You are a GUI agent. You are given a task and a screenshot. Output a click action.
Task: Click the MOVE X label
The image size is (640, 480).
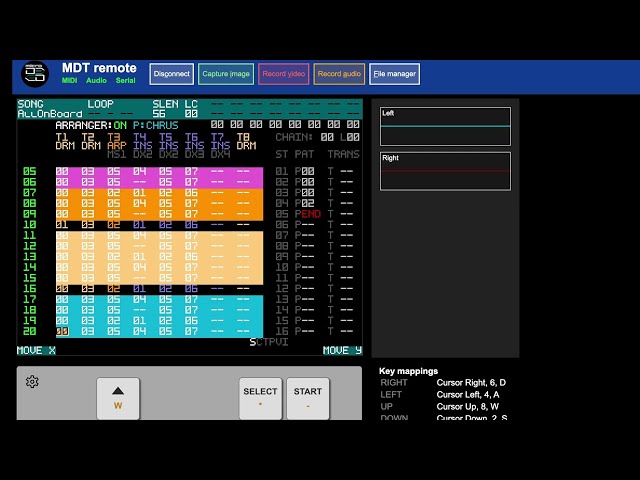pyautogui.click(x=36, y=350)
